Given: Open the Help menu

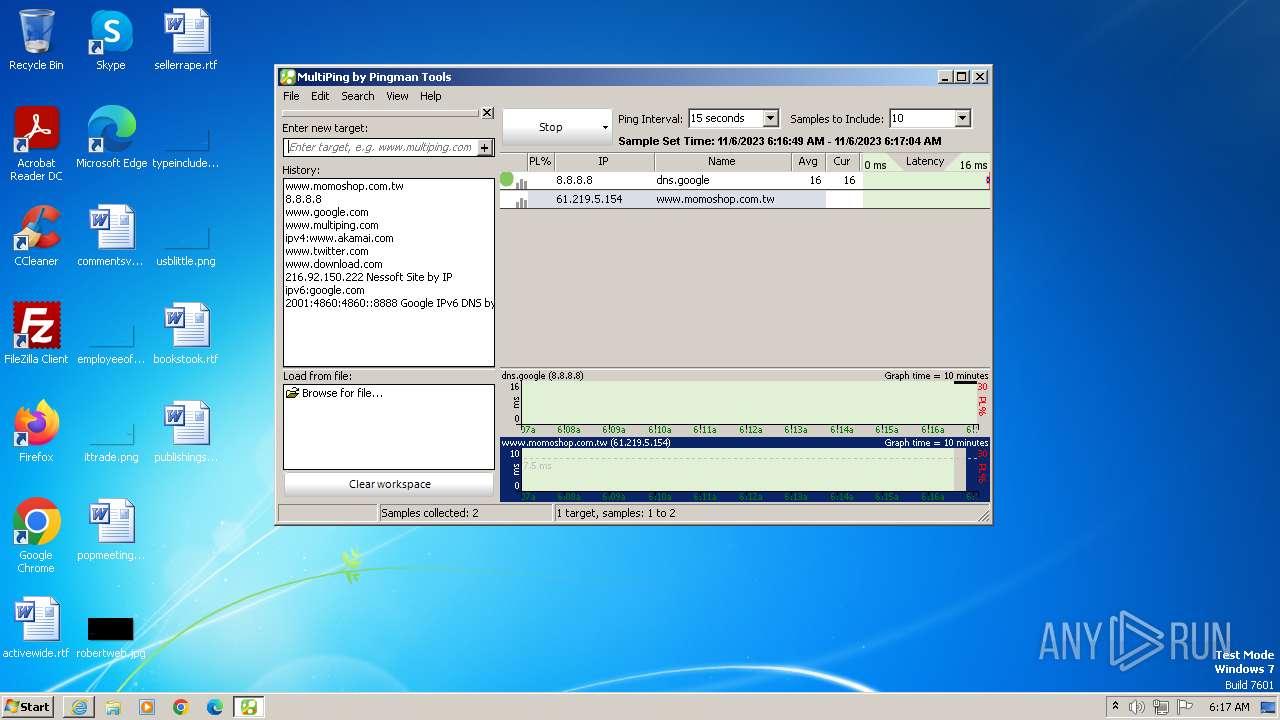Looking at the screenshot, I should pyautogui.click(x=431, y=96).
